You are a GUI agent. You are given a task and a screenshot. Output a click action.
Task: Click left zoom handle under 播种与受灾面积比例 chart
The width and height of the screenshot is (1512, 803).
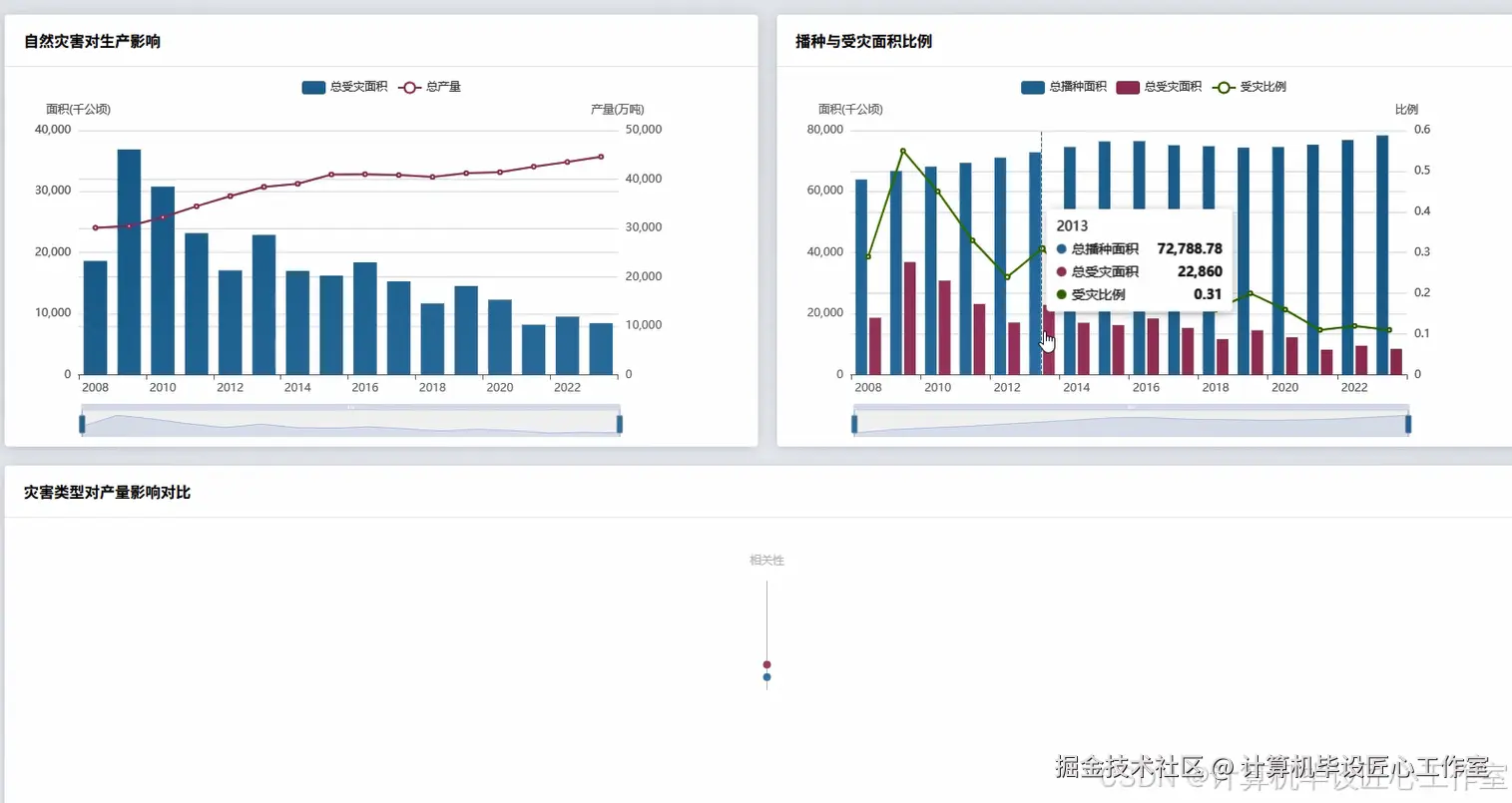[x=854, y=424]
